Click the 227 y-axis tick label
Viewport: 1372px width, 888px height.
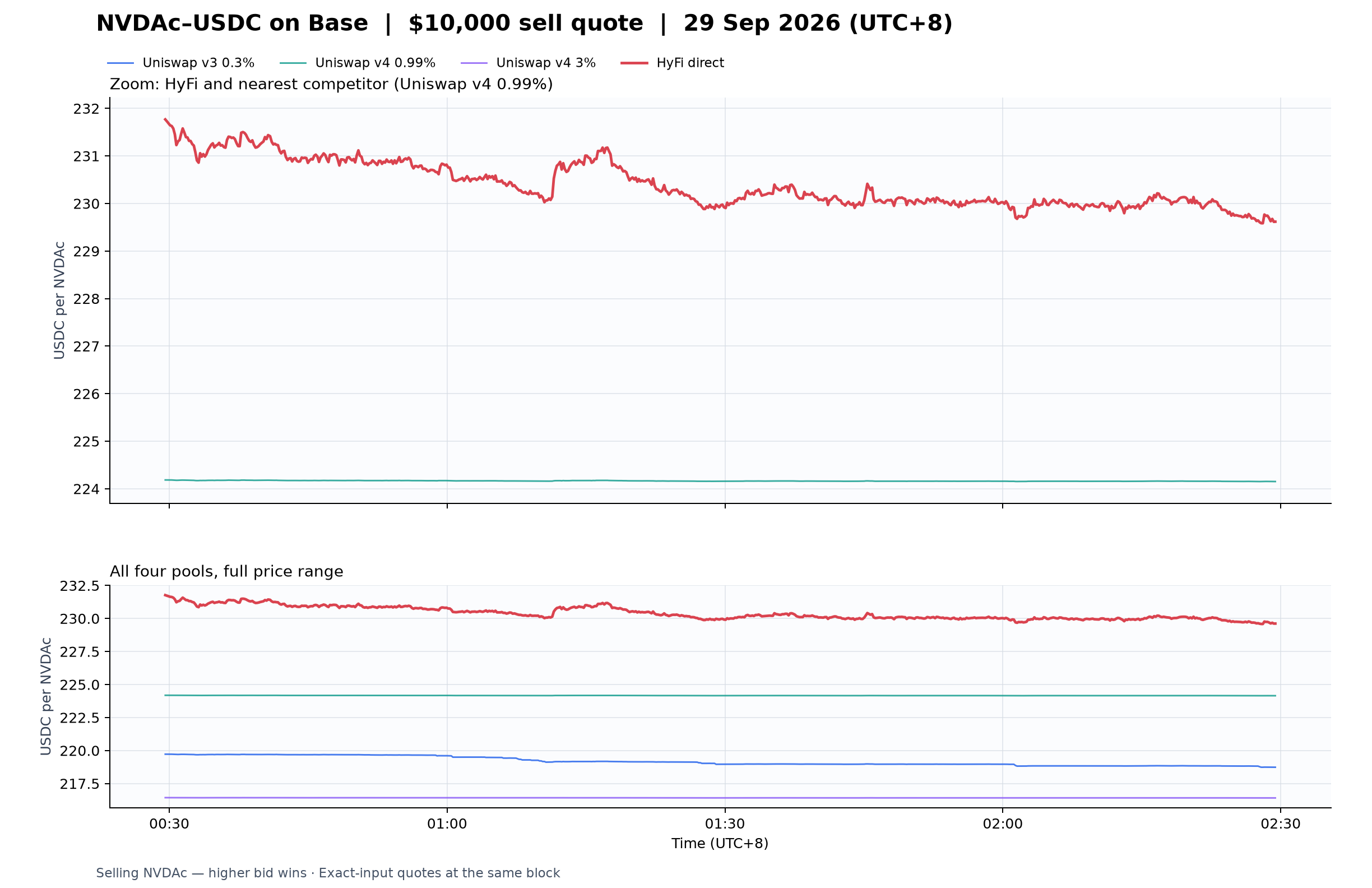(x=86, y=346)
